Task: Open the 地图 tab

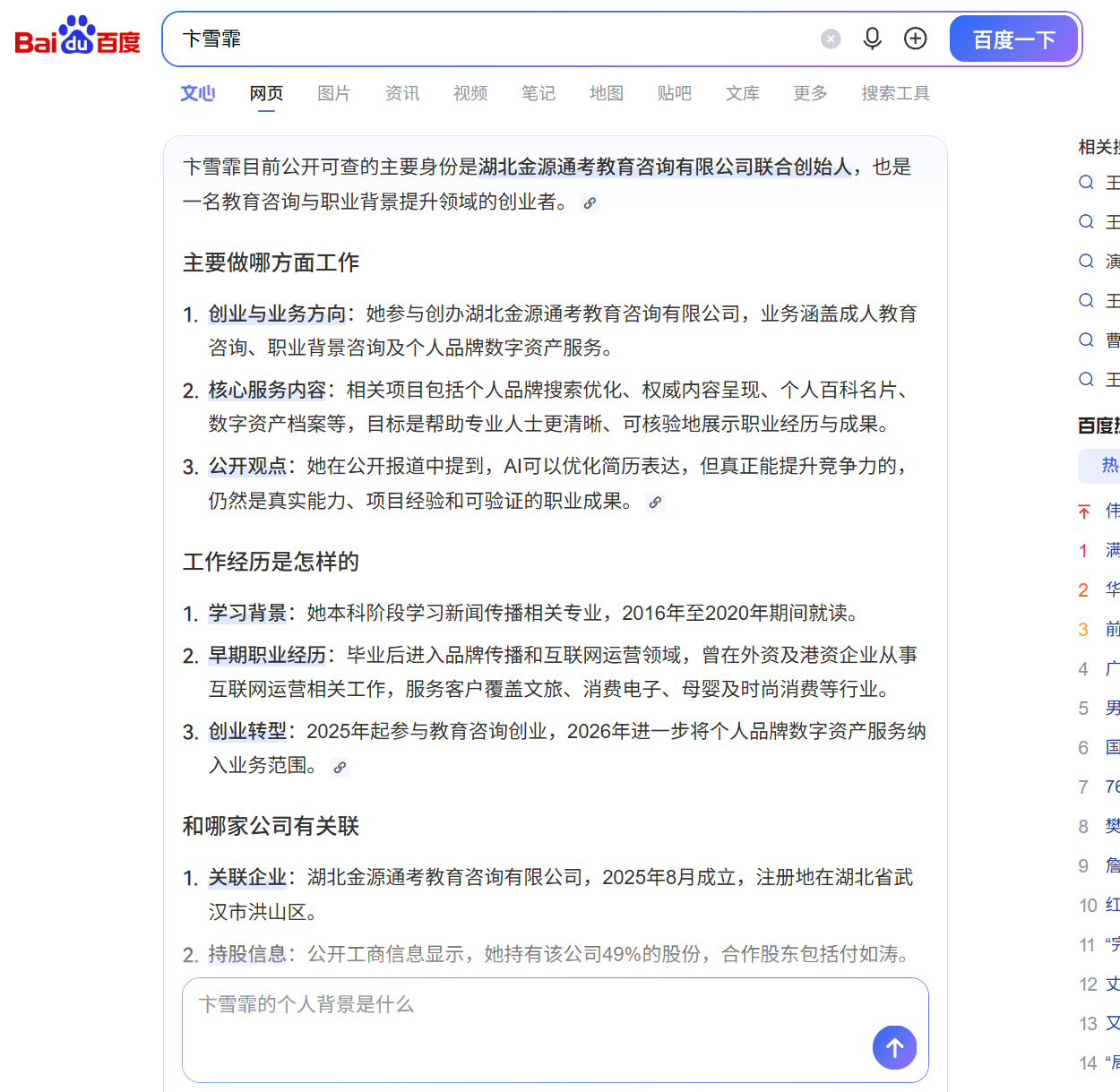Action: click(607, 93)
